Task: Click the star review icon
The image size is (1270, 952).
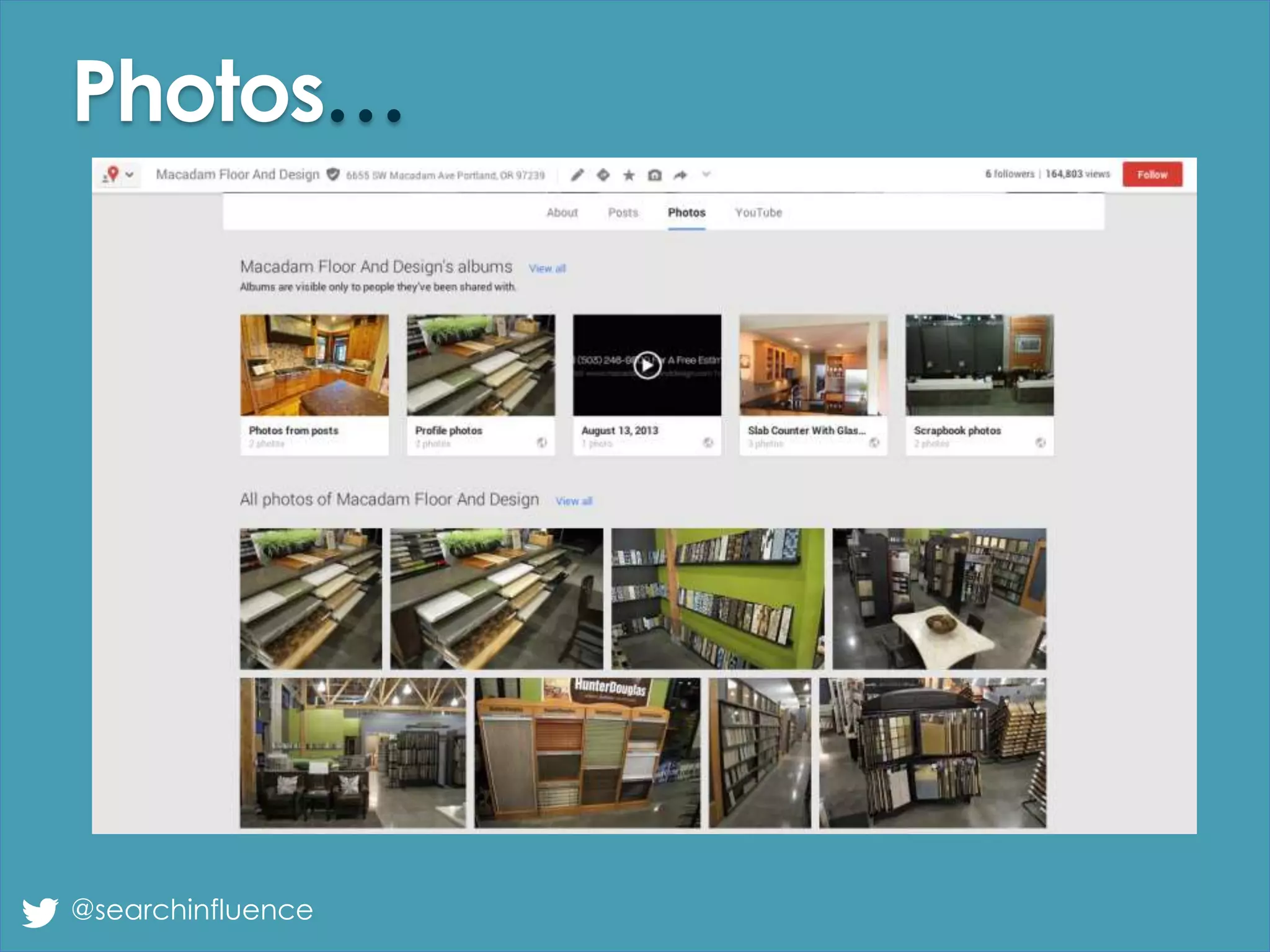Action: pos(629,175)
